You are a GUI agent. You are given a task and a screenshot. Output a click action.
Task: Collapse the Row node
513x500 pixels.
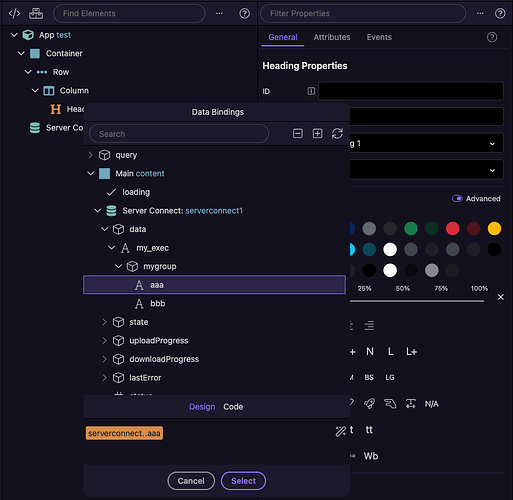[x=28, y=72]
